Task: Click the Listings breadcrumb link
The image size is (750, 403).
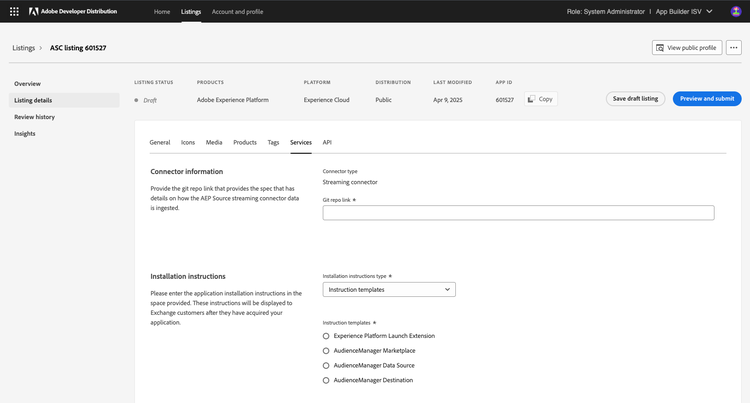Action: point(23,48)
